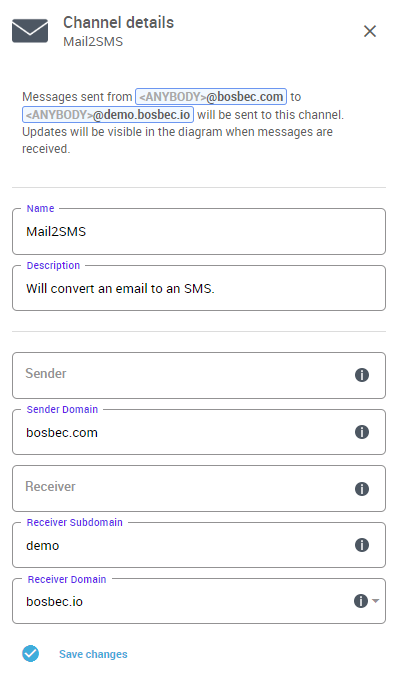Screen dimensions: 398x675
Task: Open the Receiver Domain bosbec.io combo box
Action: point(199,601)
